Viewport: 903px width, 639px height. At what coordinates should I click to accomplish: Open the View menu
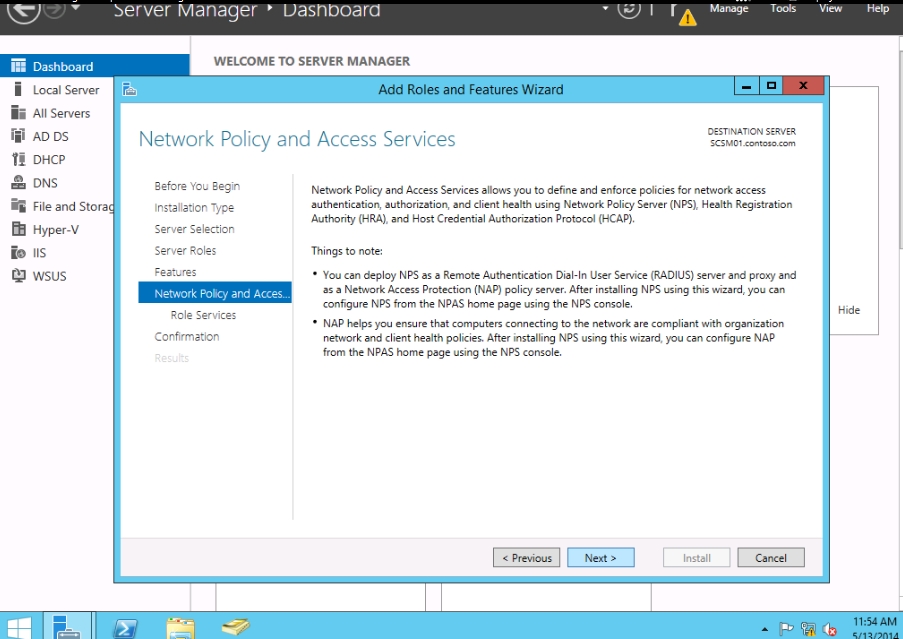tap(830, 9)
